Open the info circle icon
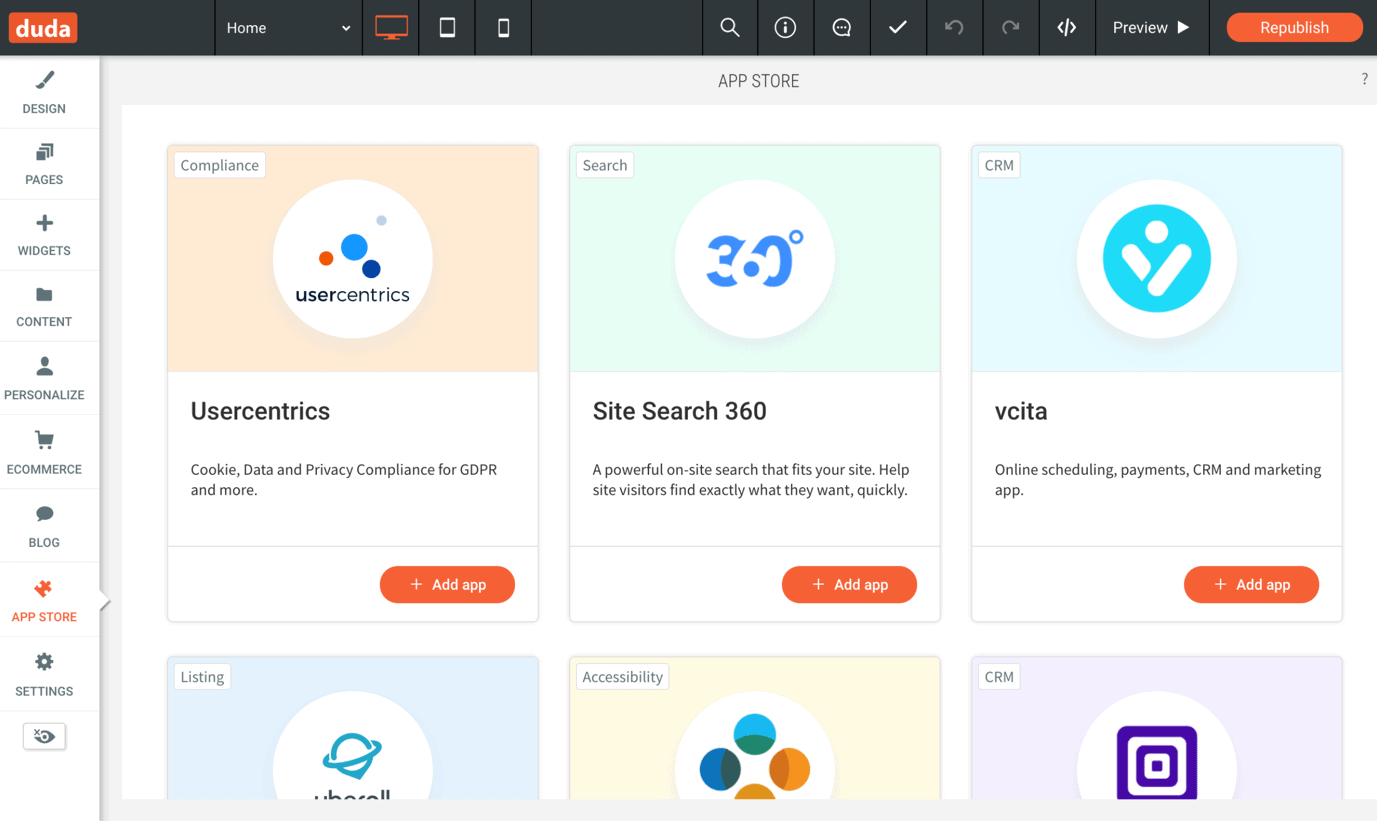This screenshot has height=821, width=1377. 786,28
